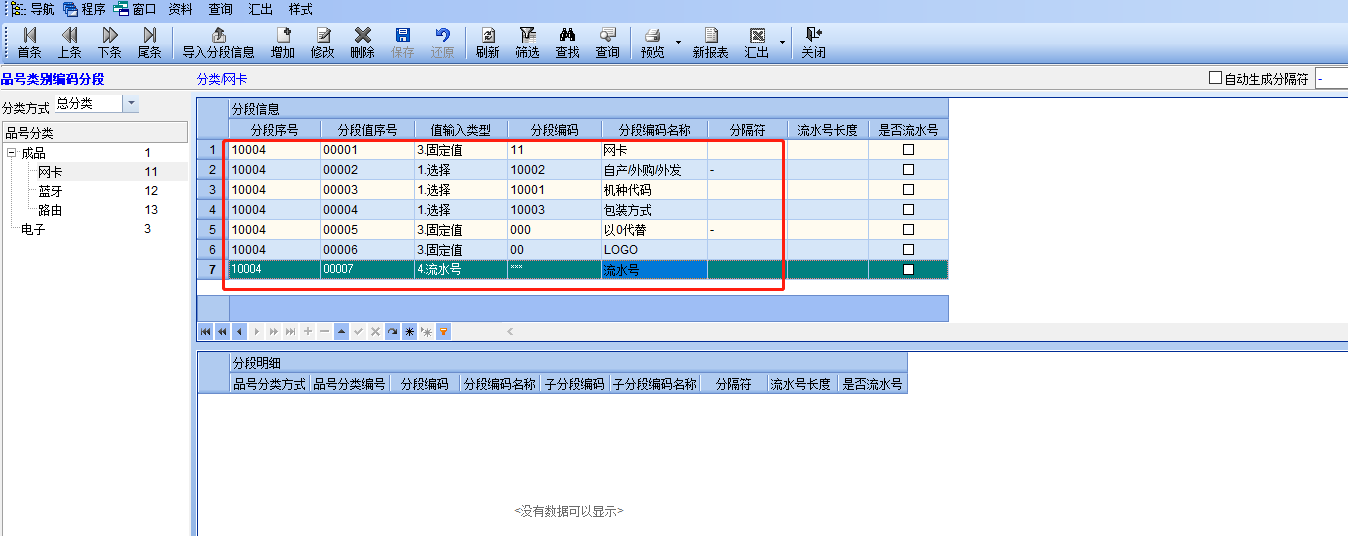The height and width of the screenshot is (536, 1348).
Task: Open dropdown arrow next to 汇出
Action: coord(782,43)
